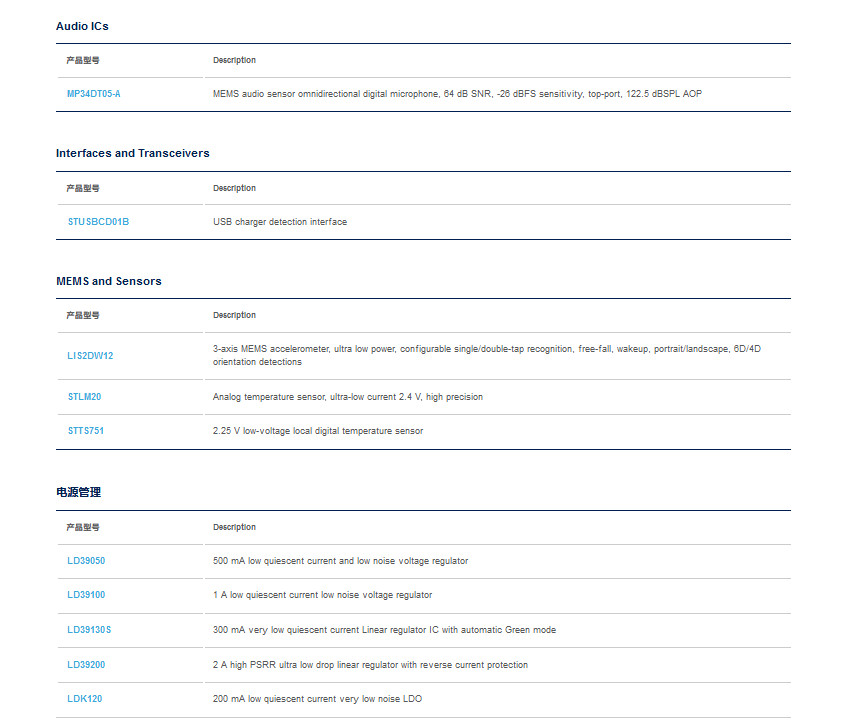Viewport: 843px width, 724px height.
Task: Click the Description header in Audio ICs table
Action: coord(234,60)
